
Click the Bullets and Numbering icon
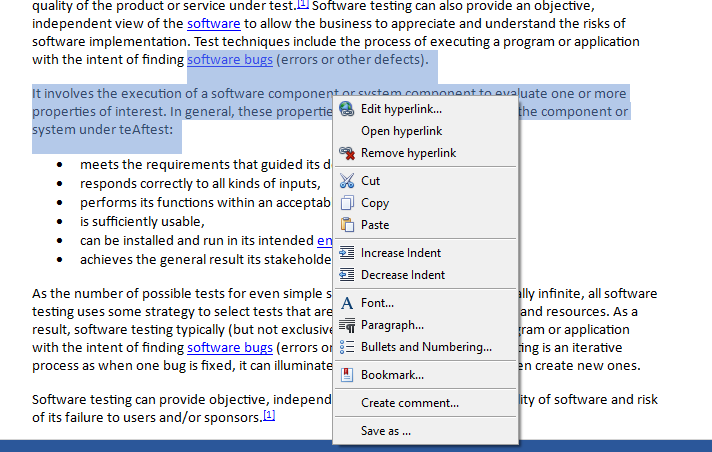[347, 347]
